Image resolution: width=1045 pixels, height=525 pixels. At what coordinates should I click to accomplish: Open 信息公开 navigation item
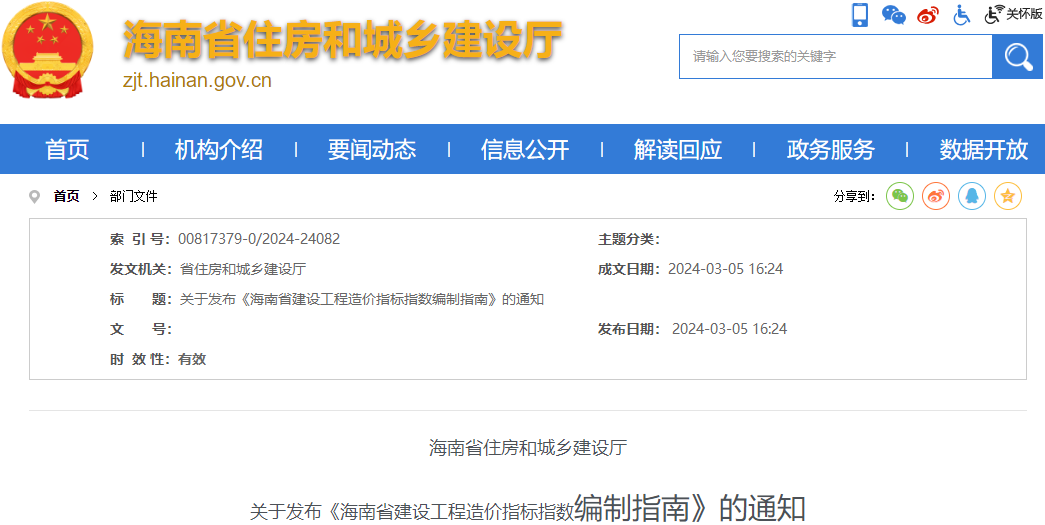(525, 150)
